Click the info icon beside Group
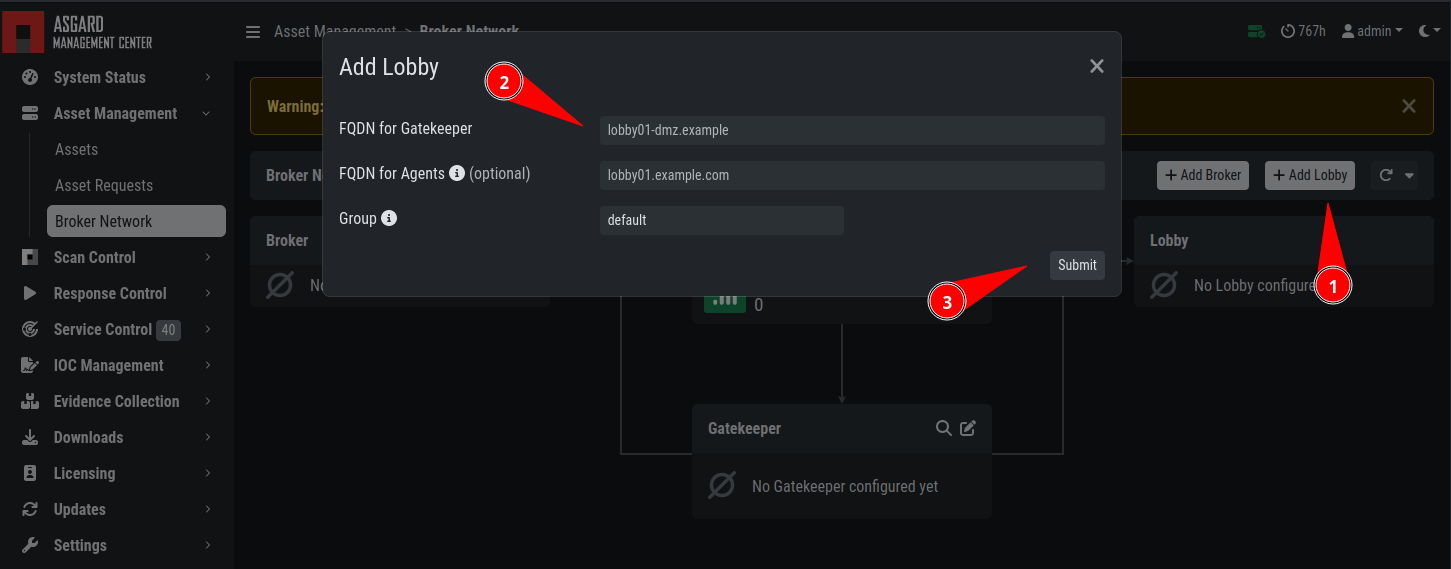 point(389,218)
